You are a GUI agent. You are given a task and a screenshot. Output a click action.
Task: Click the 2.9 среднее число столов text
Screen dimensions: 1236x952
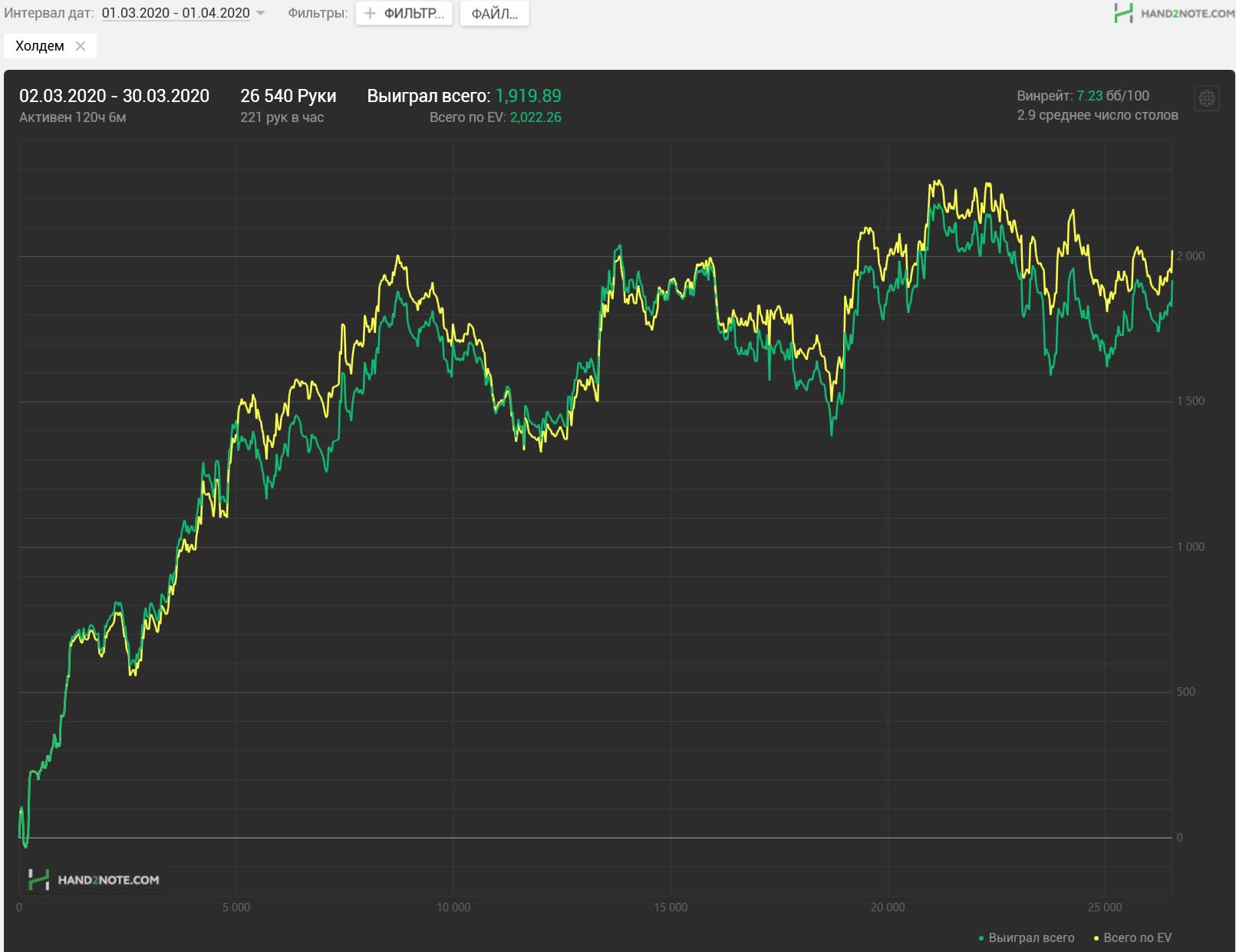1098,115
